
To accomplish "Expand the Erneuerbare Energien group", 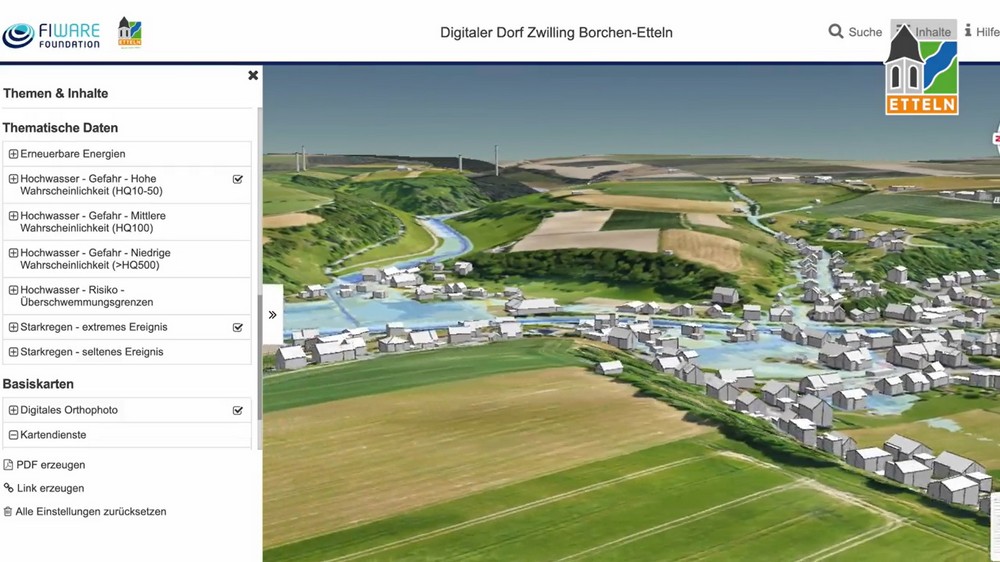I will 13,154.
